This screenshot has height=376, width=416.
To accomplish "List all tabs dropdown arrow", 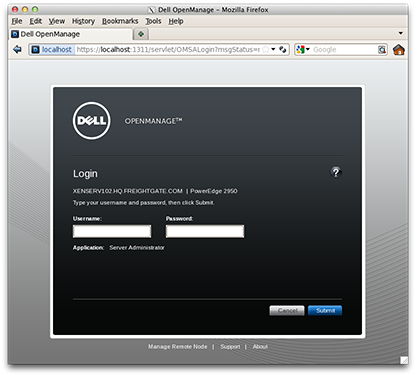I will (401, 33).
